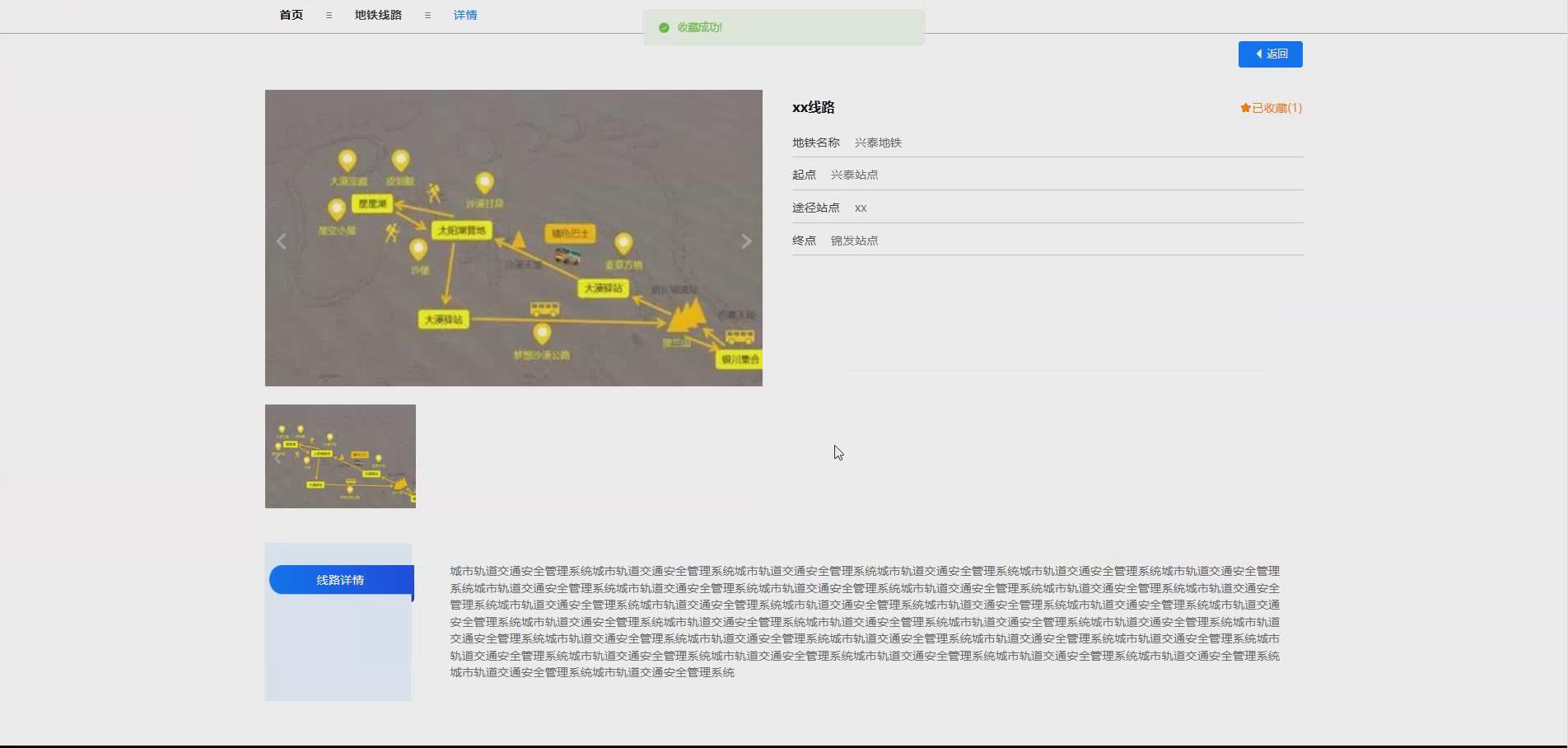The height and width of the screenshot is (748, 1568).
Task: Click the separator icon after 地铁线路
Action: point(427,15)
